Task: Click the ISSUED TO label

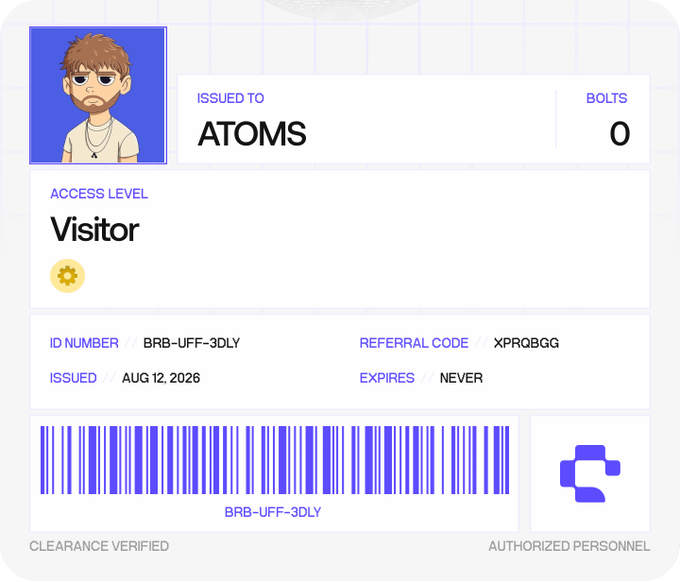Action: tap(230, 98)
